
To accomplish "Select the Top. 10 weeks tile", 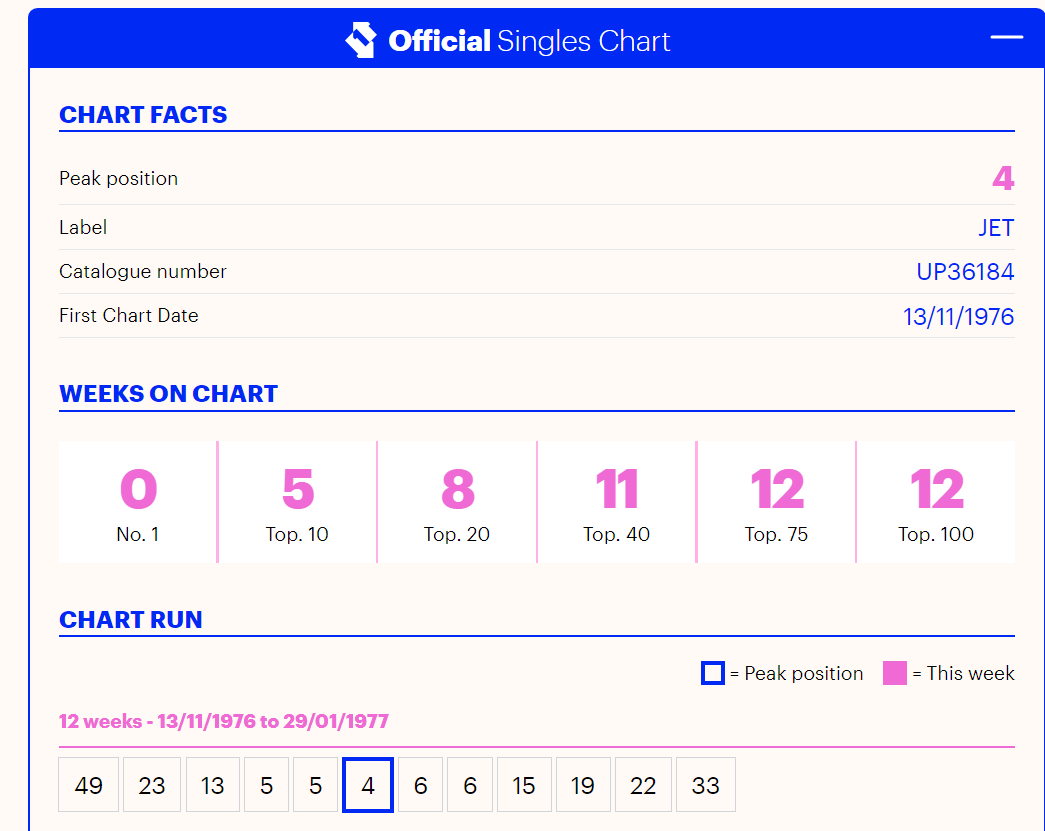I will [297, 502].
